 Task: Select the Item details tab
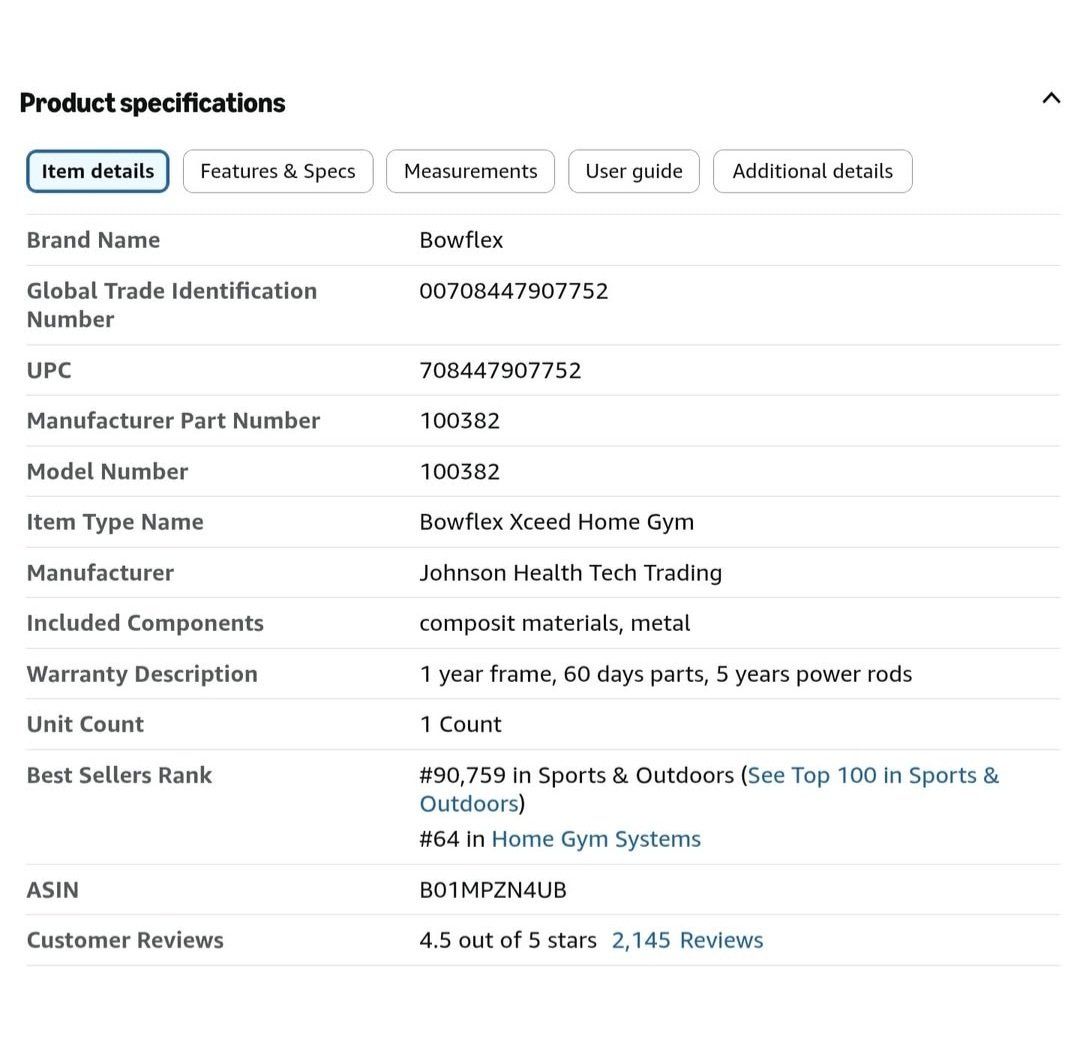click(x=98, y=171)
